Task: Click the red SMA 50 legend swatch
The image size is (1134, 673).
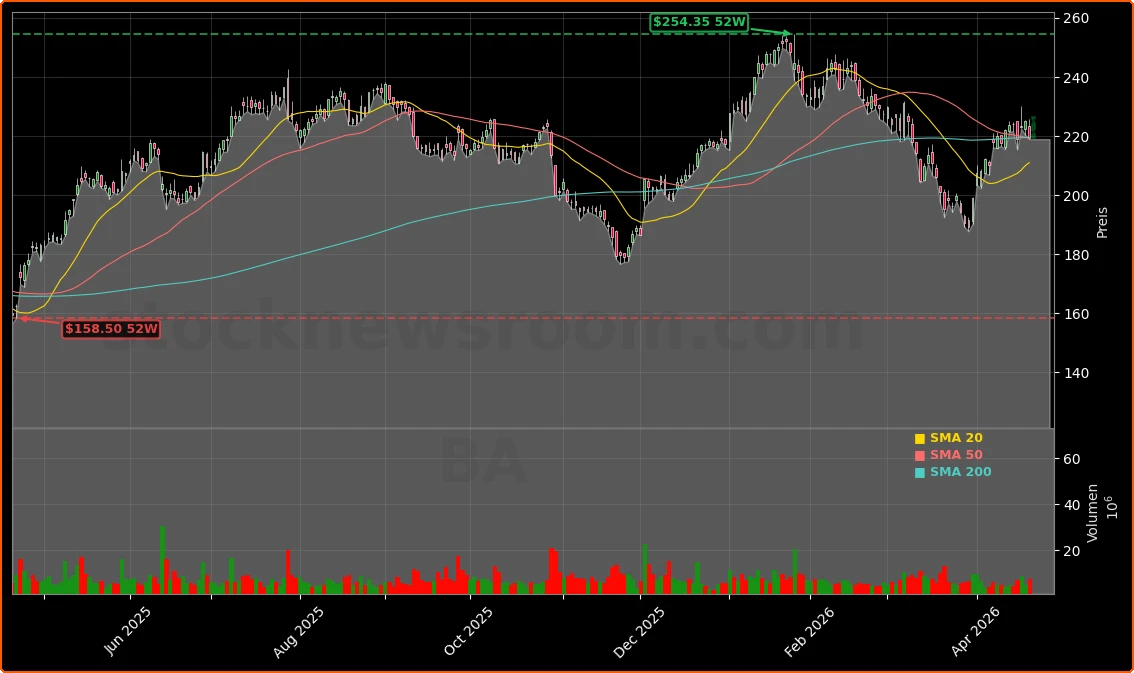Action: [x=919, y=456]
